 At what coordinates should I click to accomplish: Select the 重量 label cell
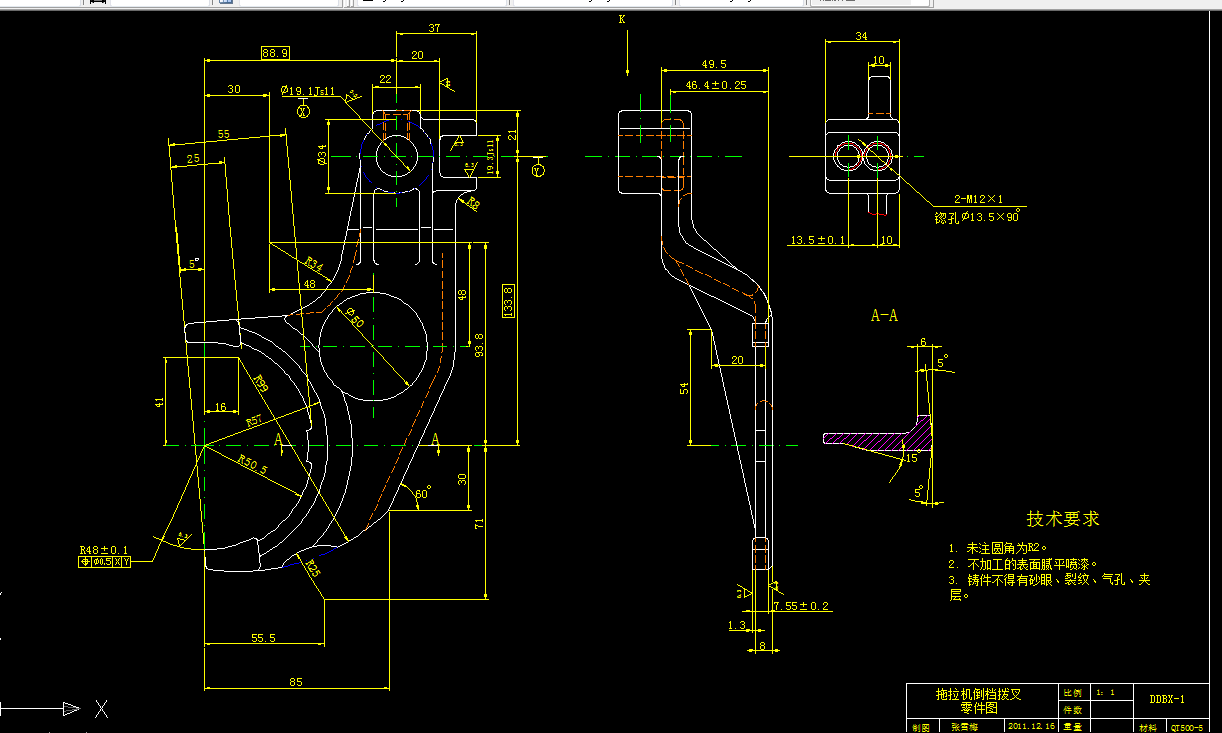pos(1072,726)
